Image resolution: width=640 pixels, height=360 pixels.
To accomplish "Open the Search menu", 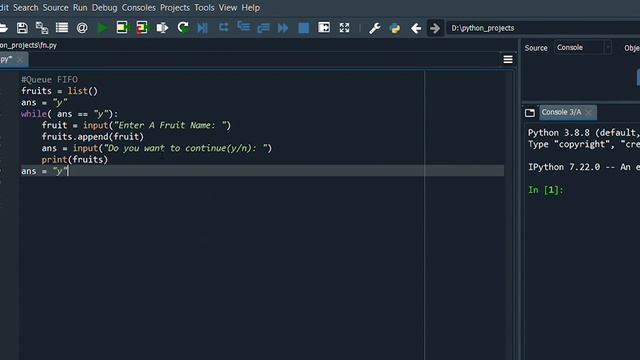I will click(x=25, y=7).
